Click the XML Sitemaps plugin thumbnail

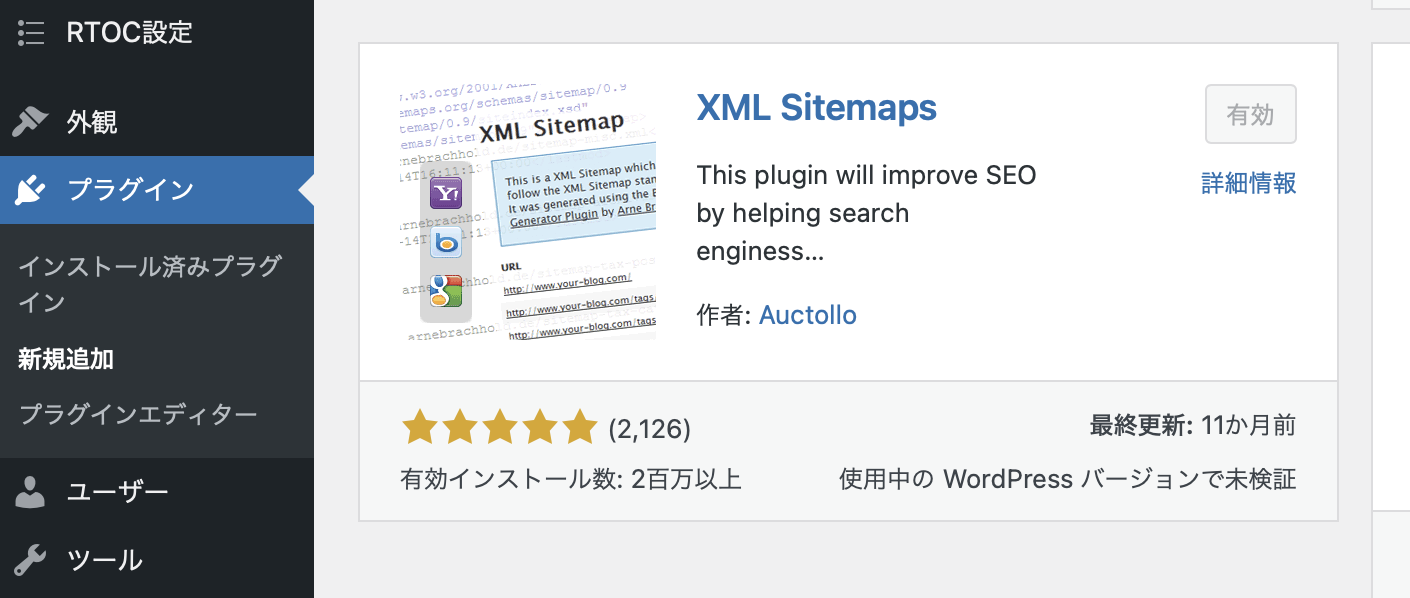(x=528, y=213)
